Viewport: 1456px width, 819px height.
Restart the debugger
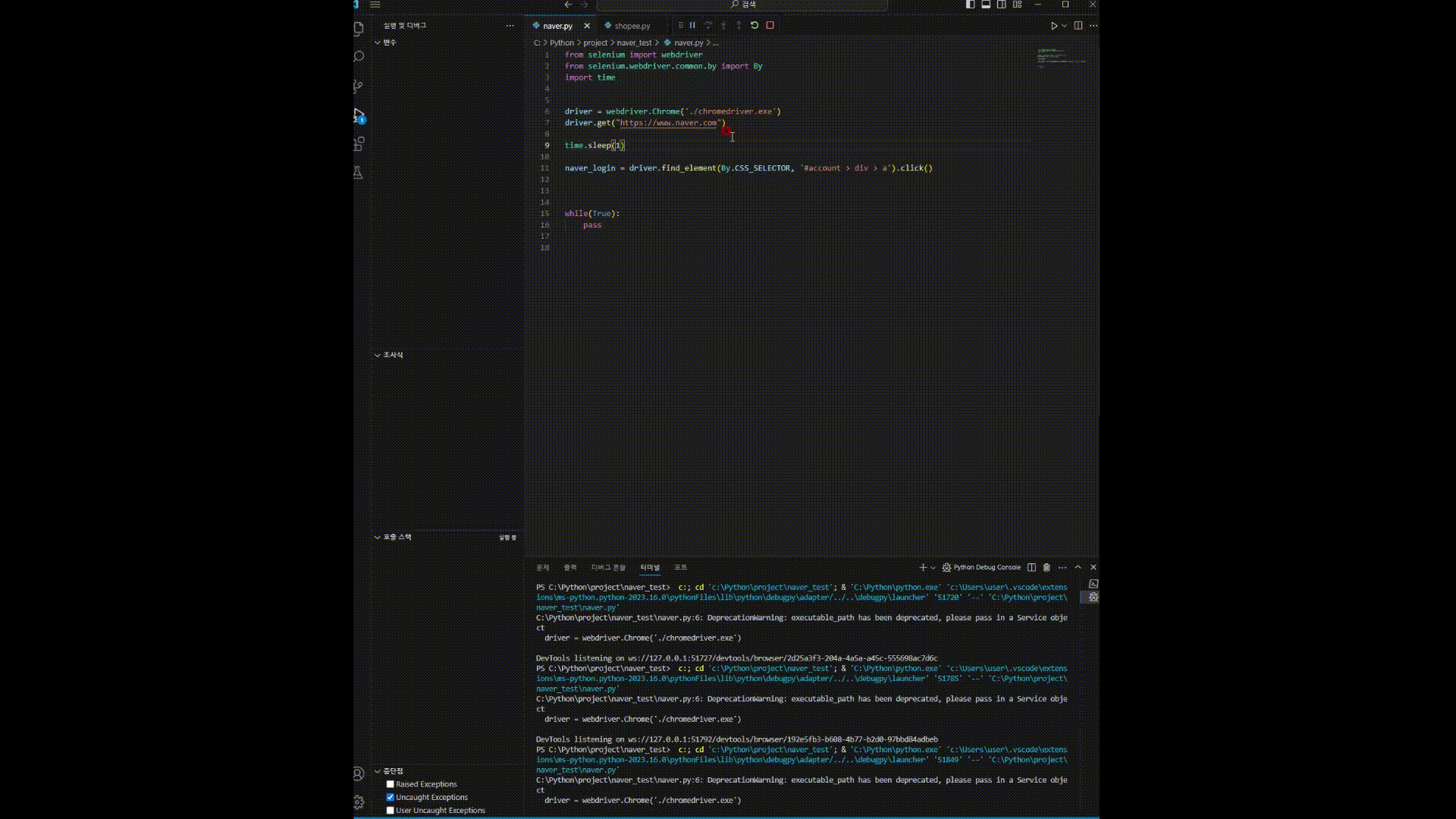tap(755, 25)
